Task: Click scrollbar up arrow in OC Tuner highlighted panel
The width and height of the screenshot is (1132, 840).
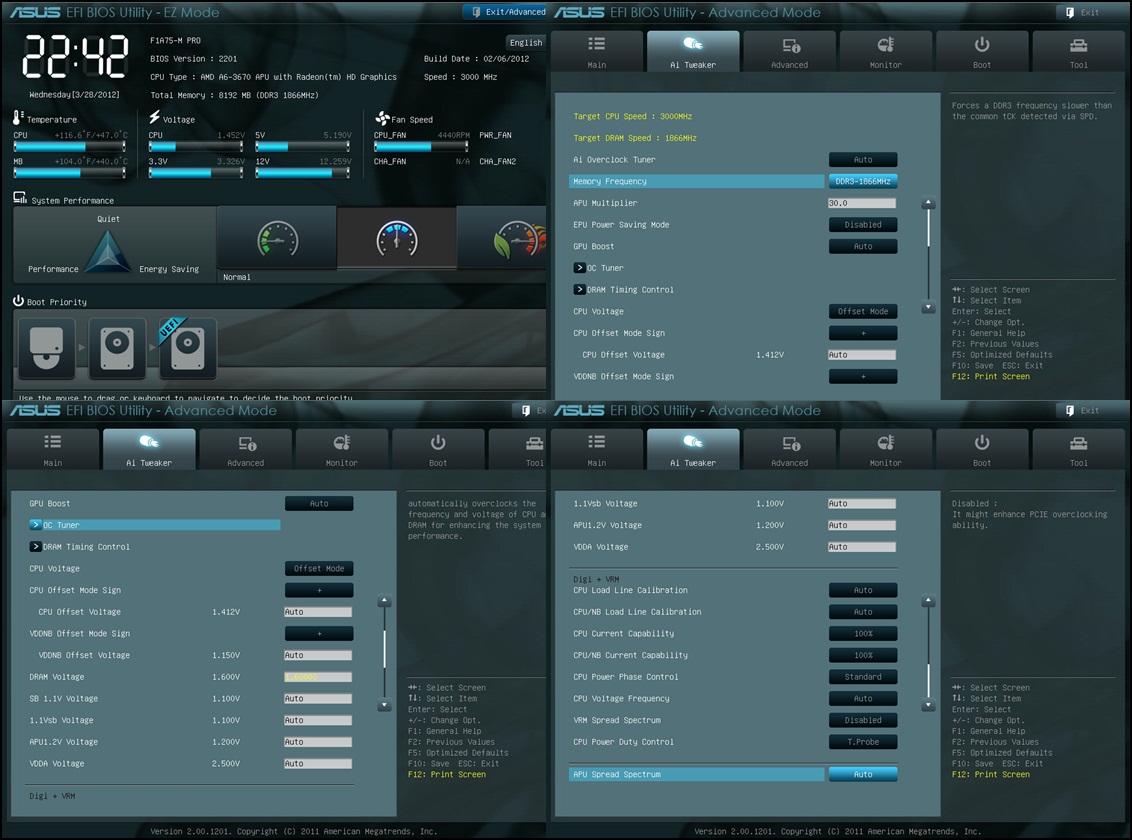Action: 384,600
